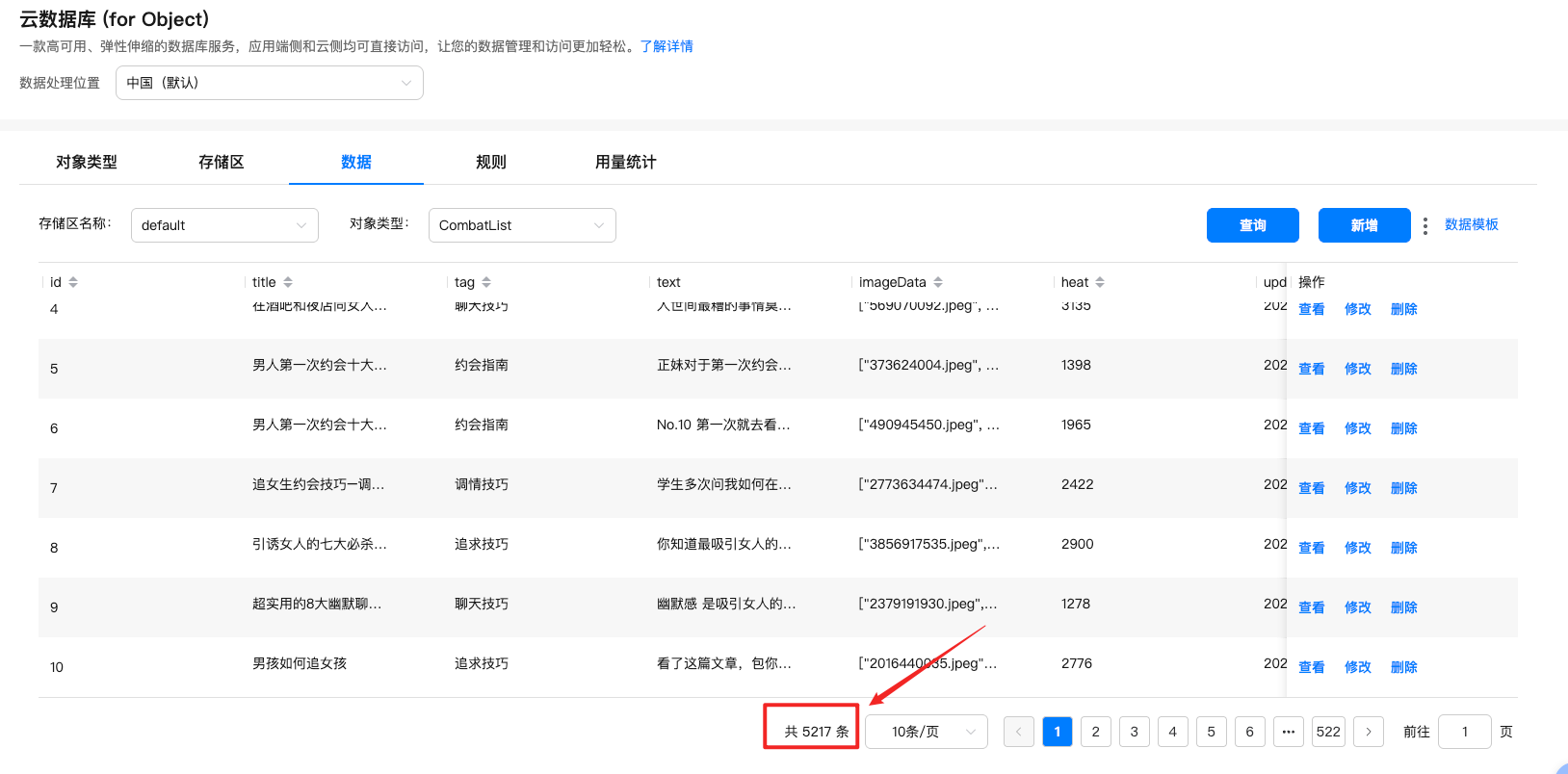Go to previous page arrow

click(x=1019, y=732)
